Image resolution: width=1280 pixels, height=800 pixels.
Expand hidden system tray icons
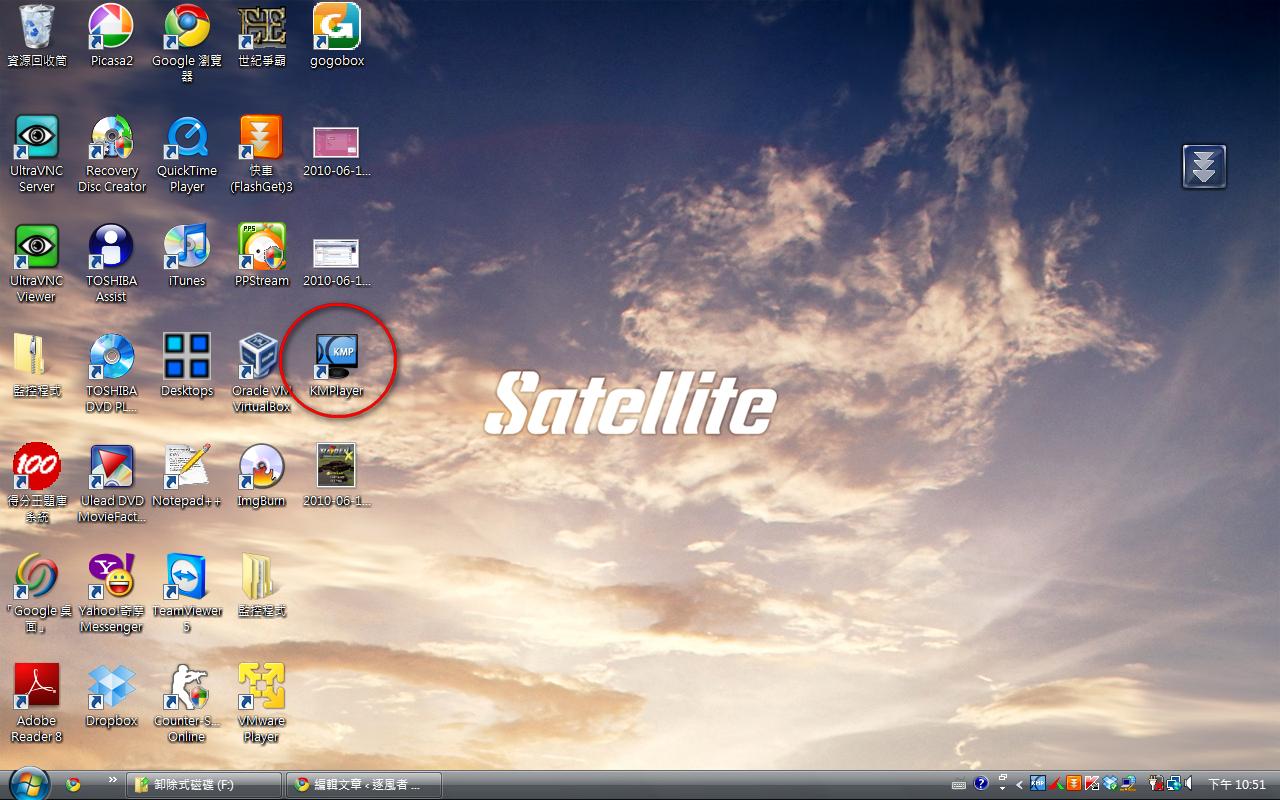[x=1019, y=785]
